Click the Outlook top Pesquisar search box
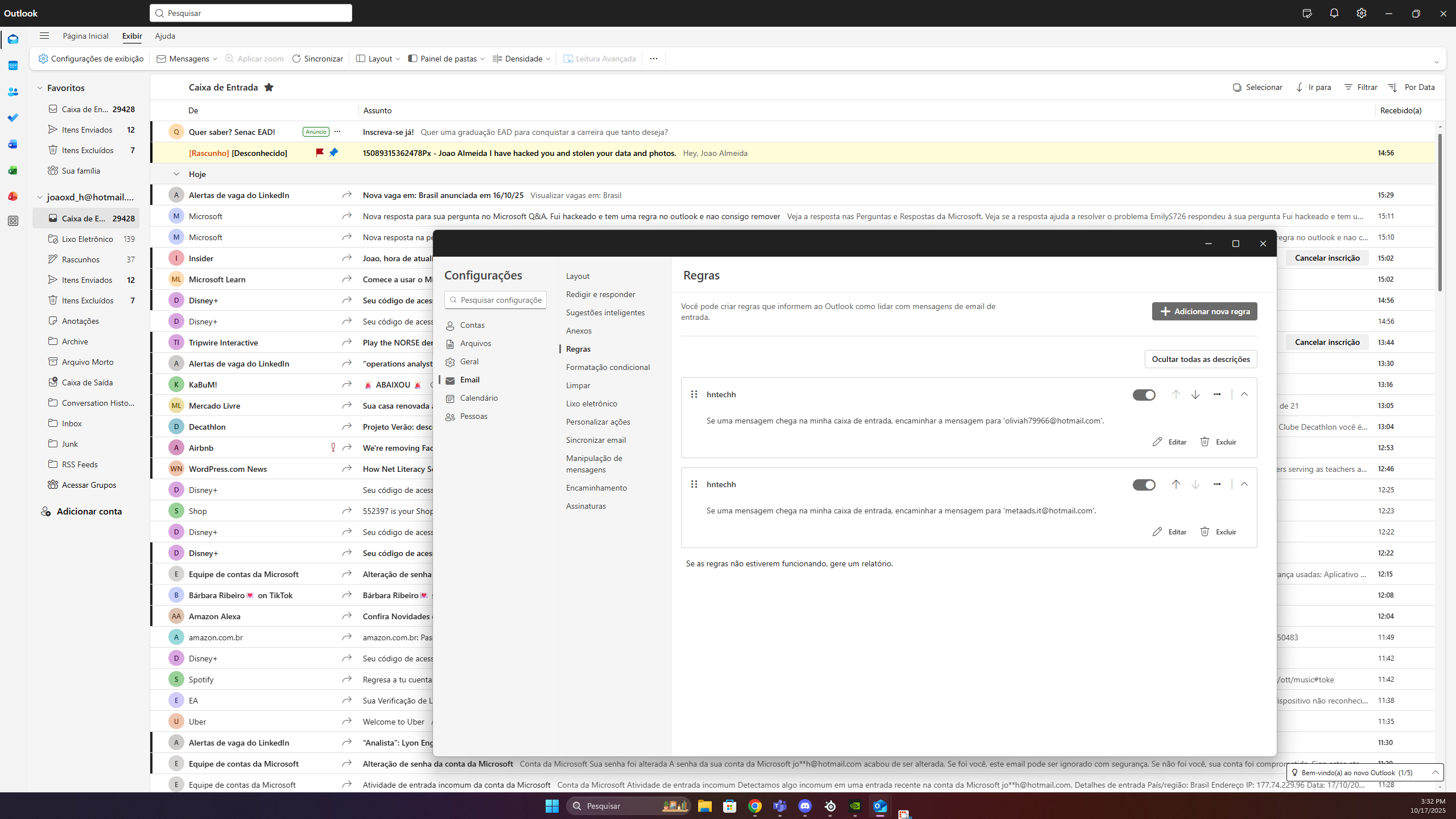Viewport: 1456px width, 819px height. coord(251,13)
